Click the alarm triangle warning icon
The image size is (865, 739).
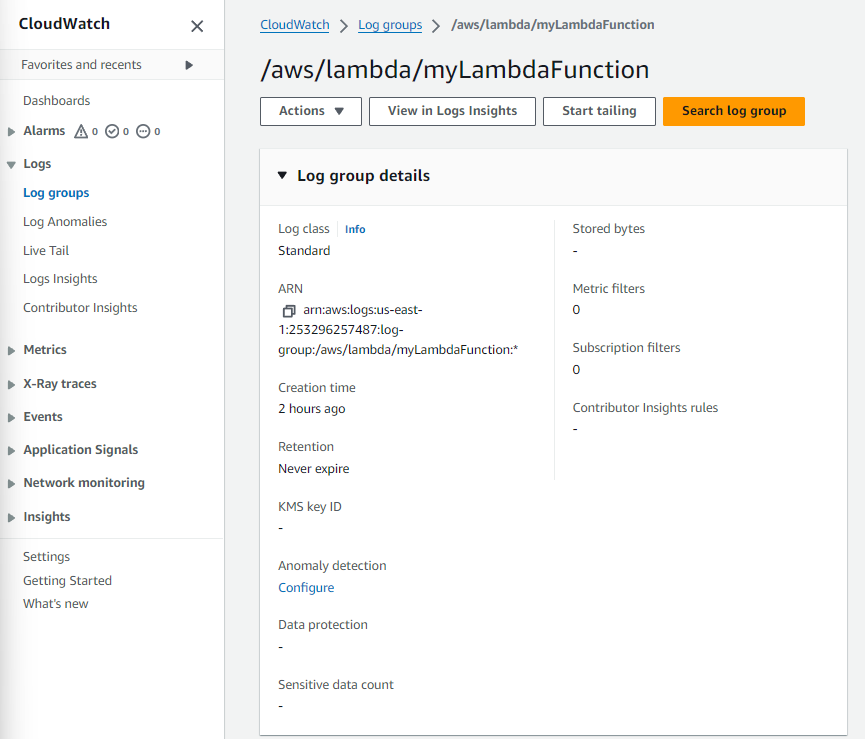81,131
